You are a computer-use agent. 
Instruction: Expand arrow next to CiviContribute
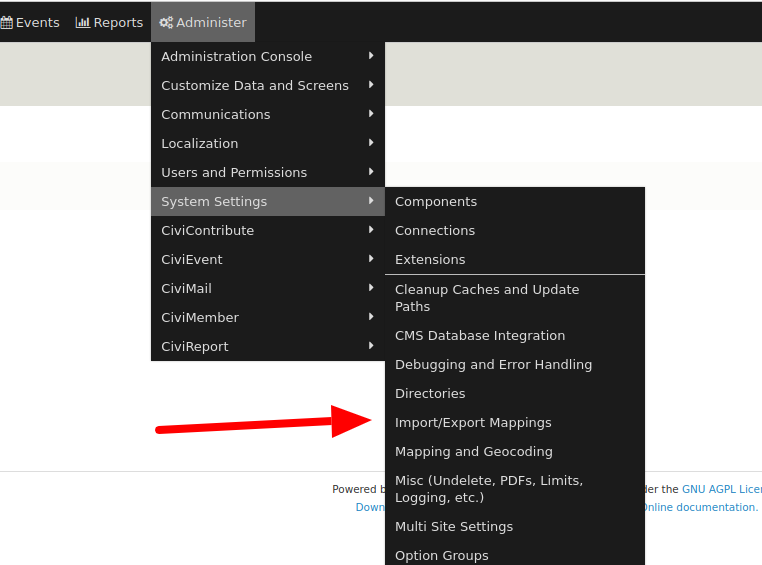(x=371, y=230)
